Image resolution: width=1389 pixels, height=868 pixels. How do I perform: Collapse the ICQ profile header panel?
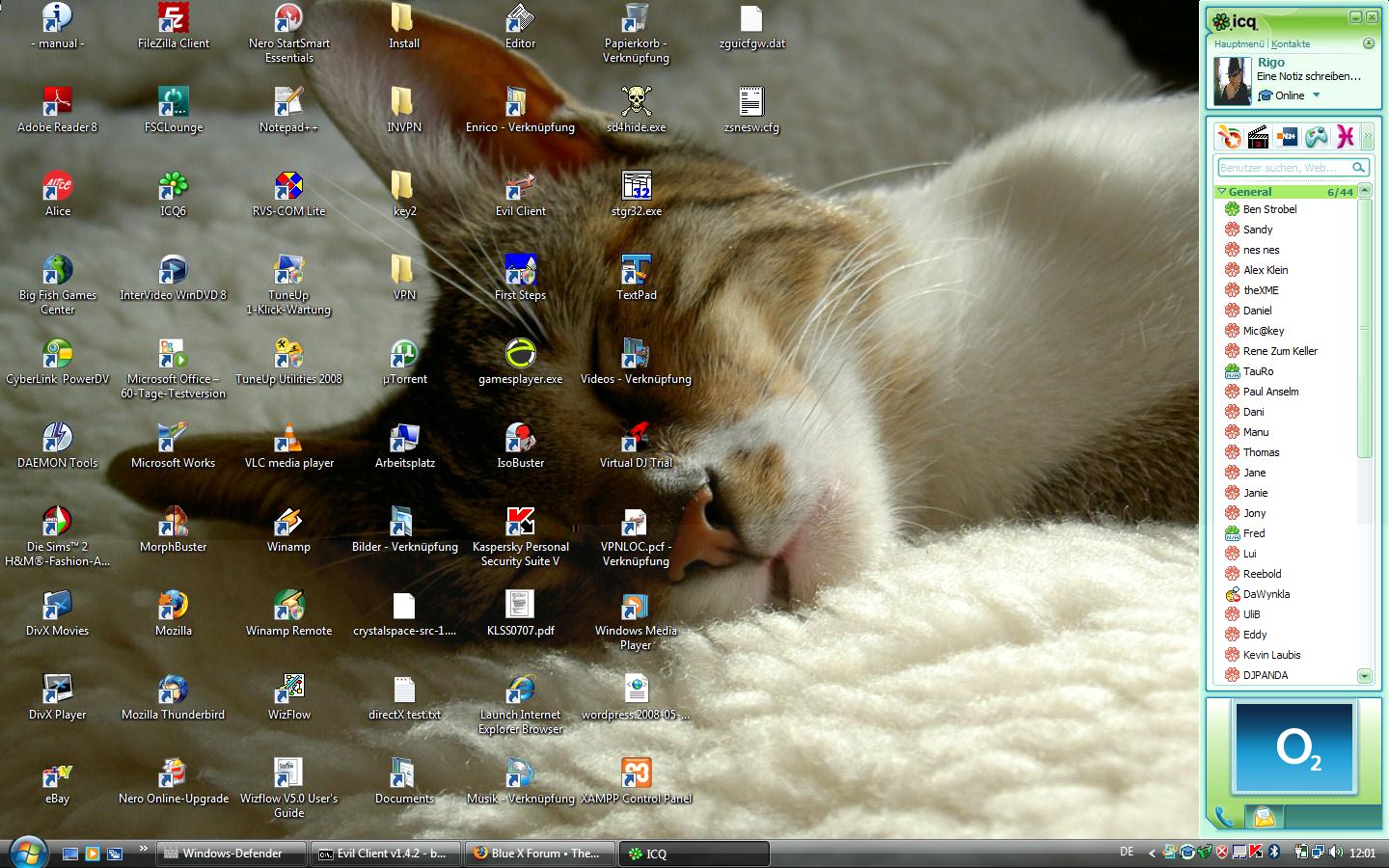pyautogui.click(x=1368, y=43)
